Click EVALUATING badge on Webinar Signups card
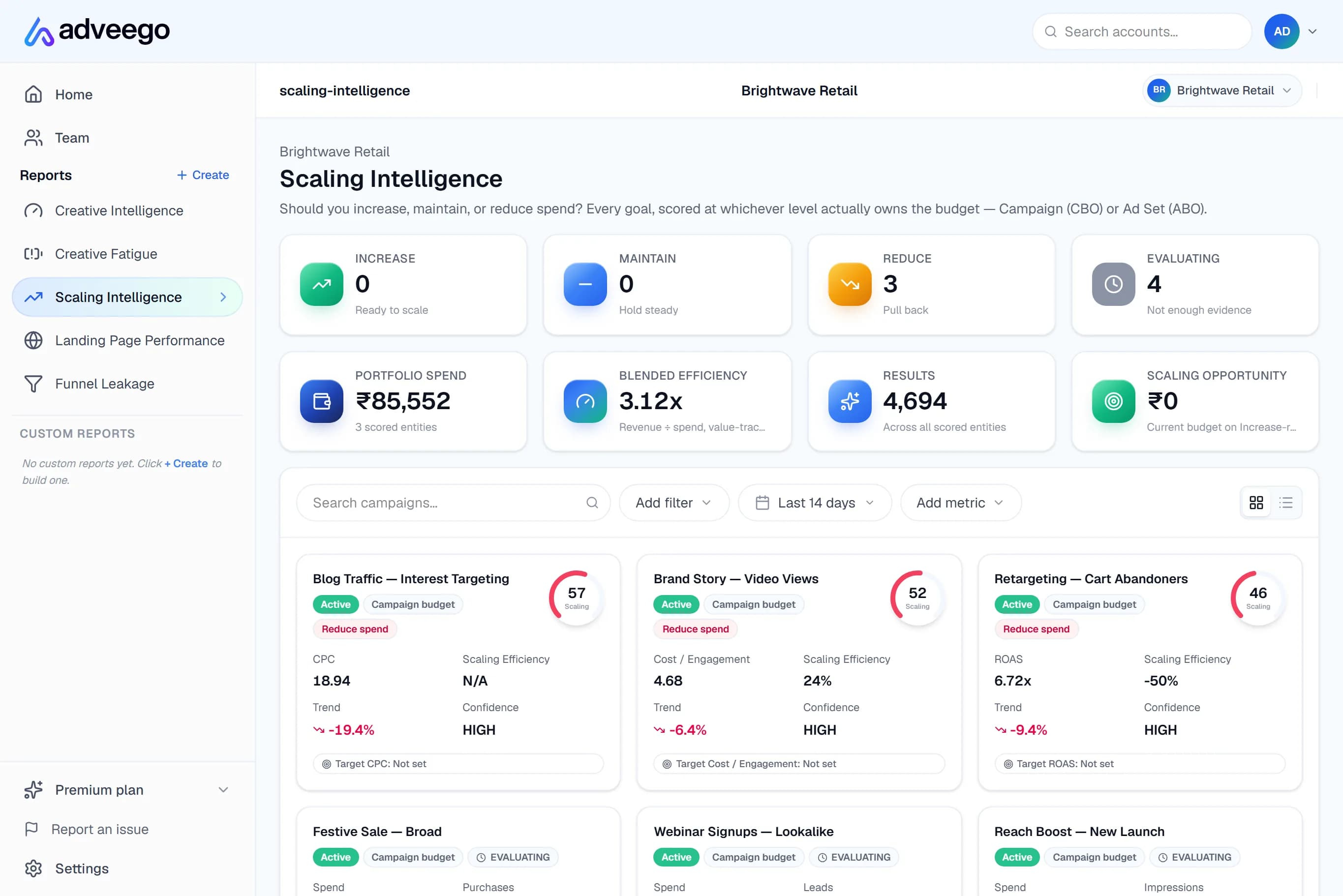The width and height of the screenshot is (1343, 896). click(x=854, y=857)
